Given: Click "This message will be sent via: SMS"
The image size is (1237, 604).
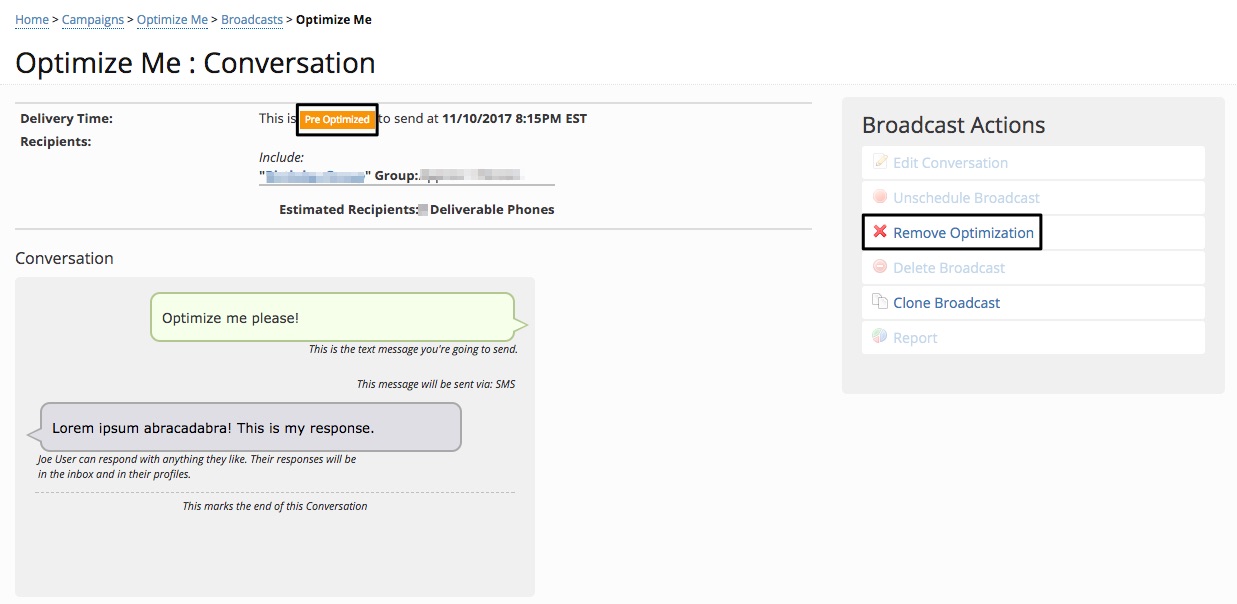Looking at the screenshot, I should pyautogui.click(x=436, y=384).
